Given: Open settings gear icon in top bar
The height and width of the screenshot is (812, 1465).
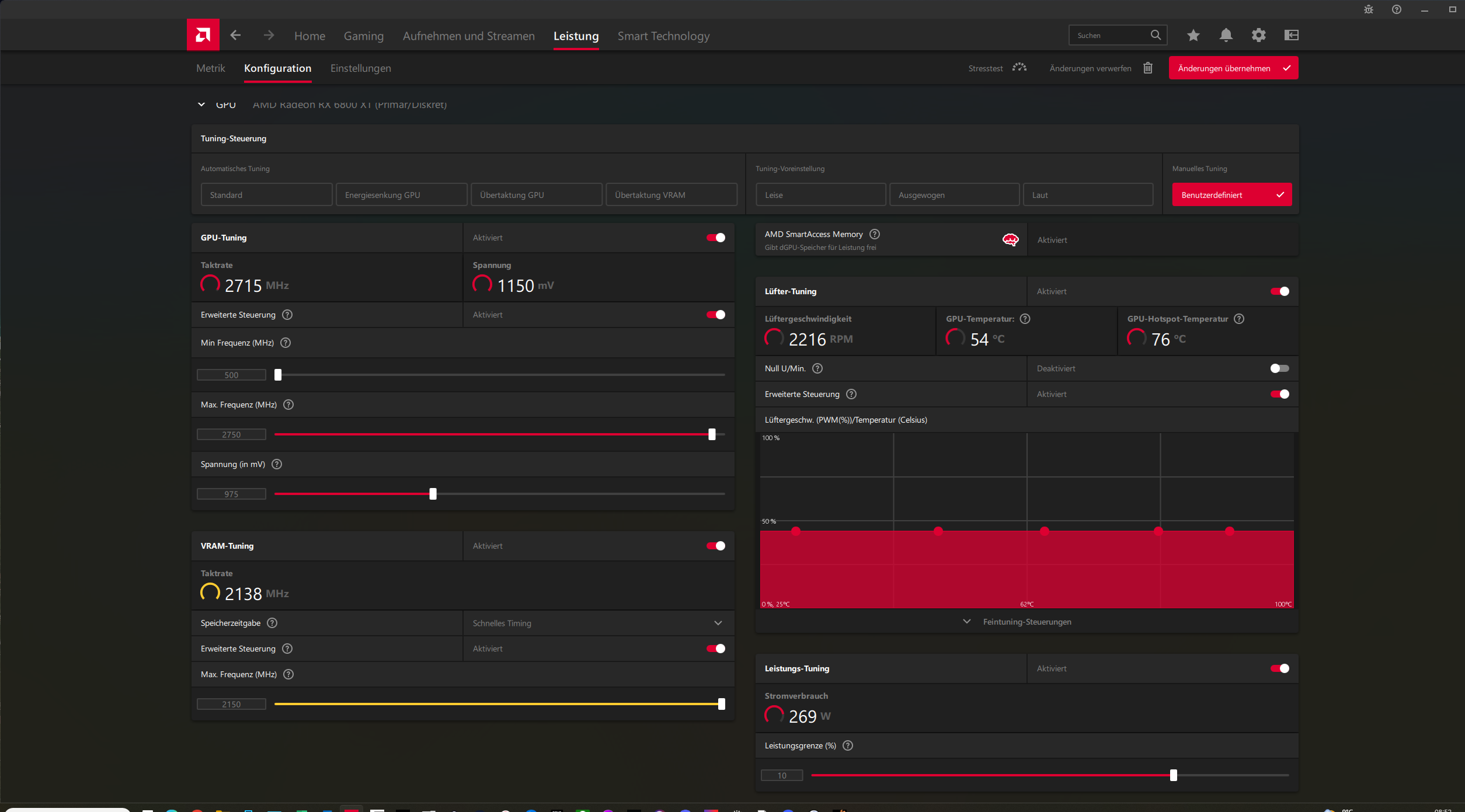Looking at the screenshot, I should [1258, 35].
